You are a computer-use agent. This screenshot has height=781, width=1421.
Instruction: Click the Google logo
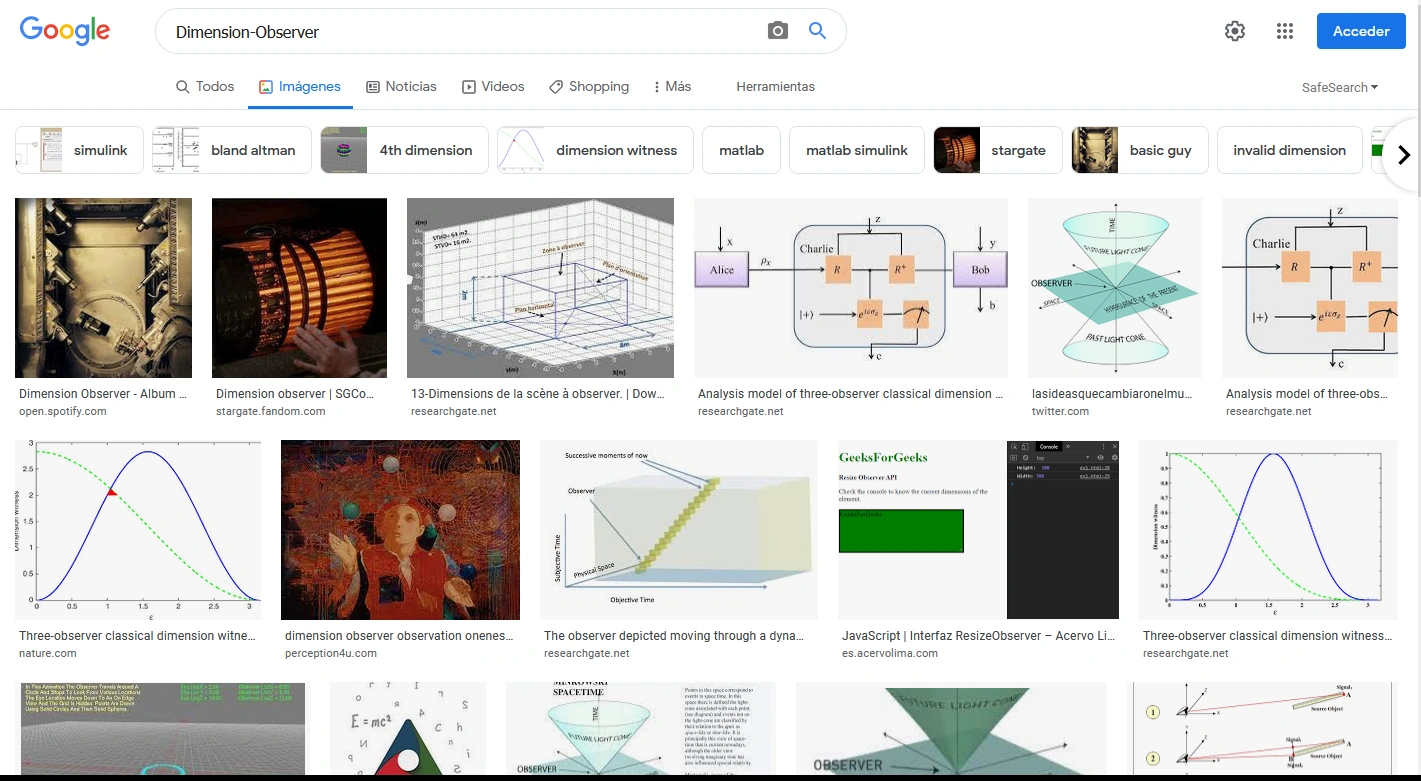[64, 30]
